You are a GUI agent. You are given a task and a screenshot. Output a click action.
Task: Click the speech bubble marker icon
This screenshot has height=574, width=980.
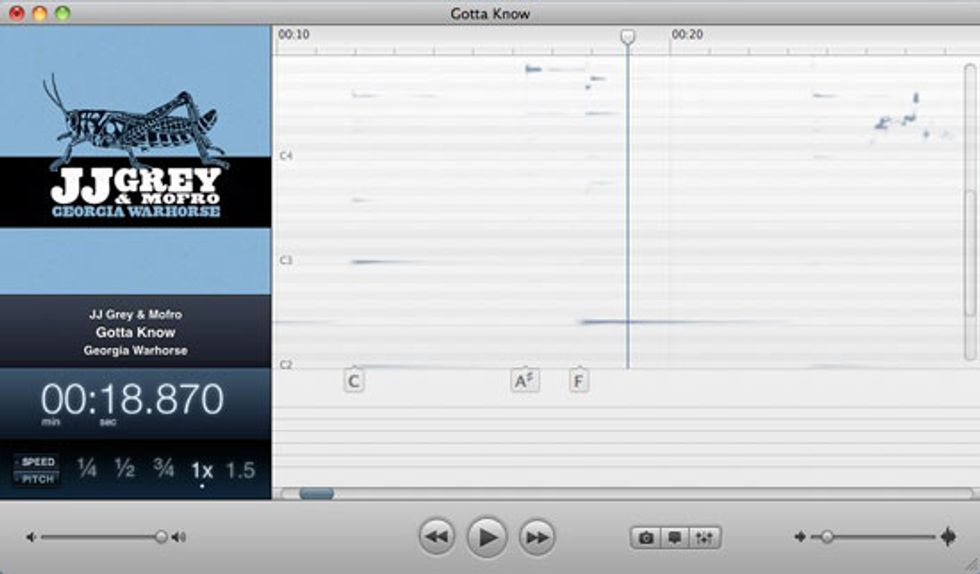(x=674, y=537)
